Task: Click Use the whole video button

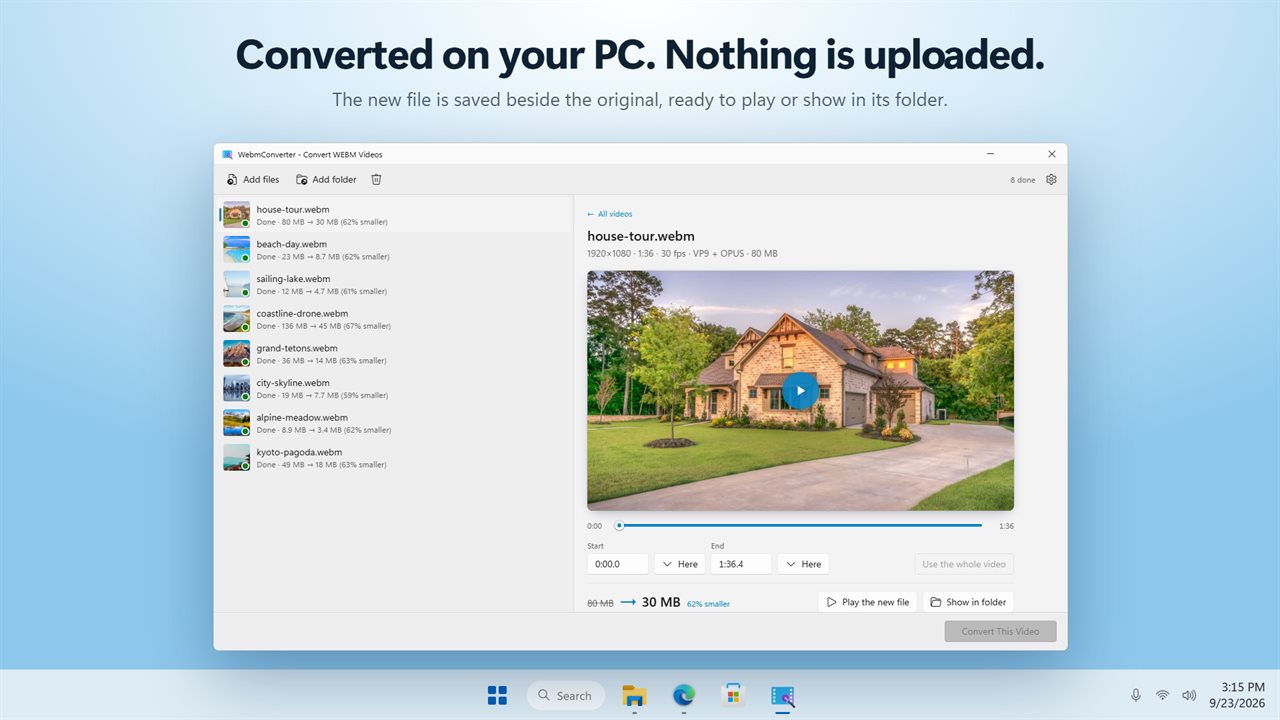Action: pyautogui.click(x=964, y=564)
